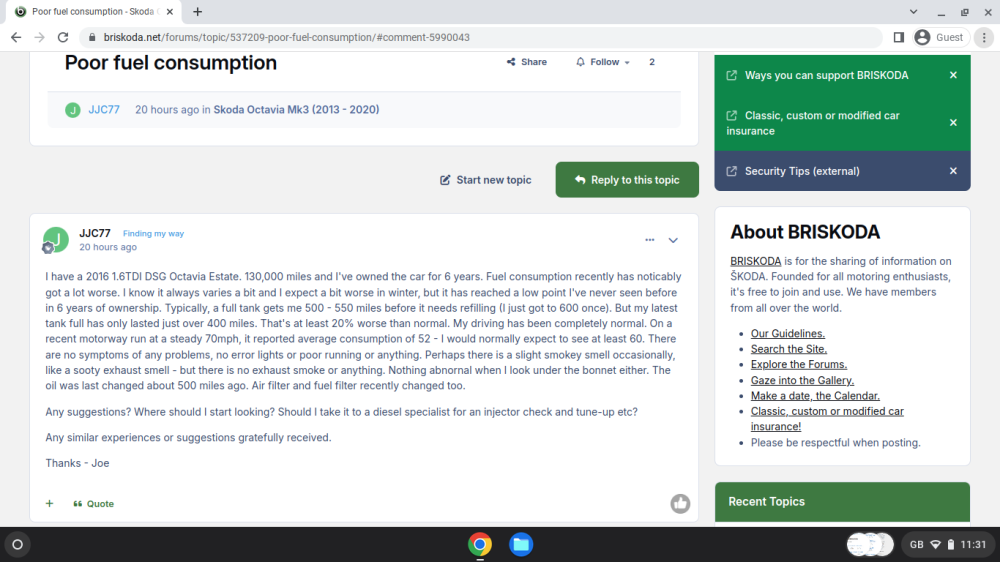The width and height of the screenshot is (1000, 562).
Task: Open the system status tray clock
Action: click(973, 545)
